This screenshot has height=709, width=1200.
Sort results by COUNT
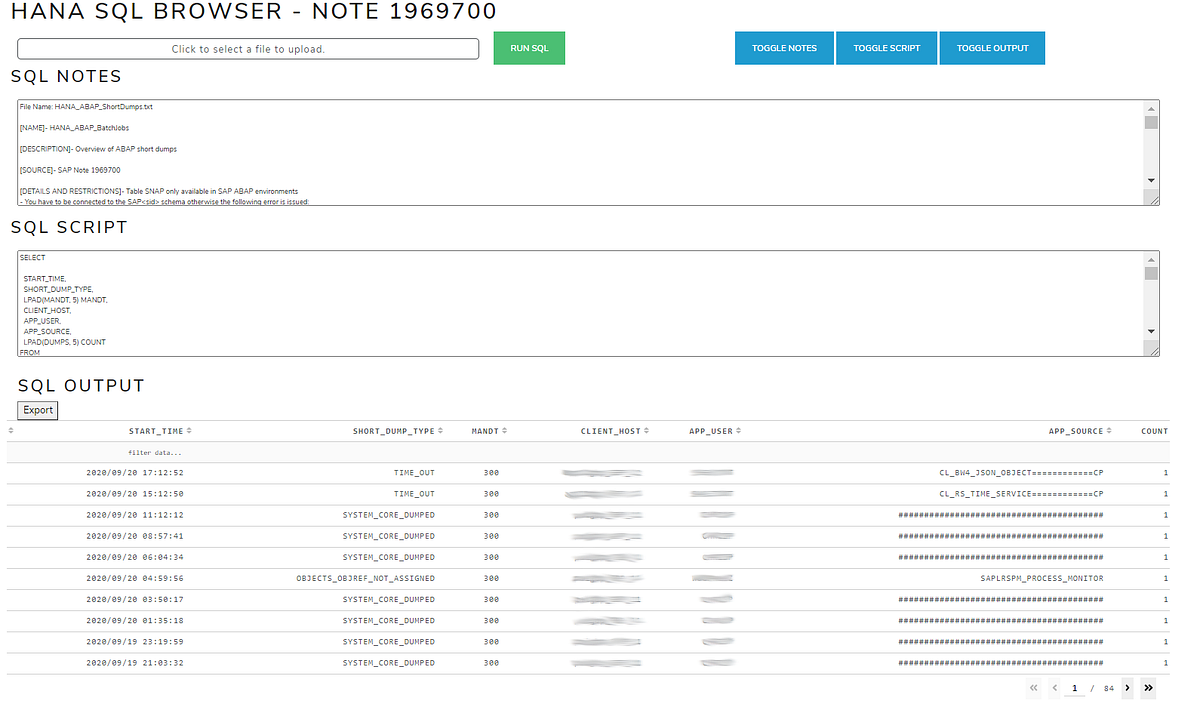point(1156,431)
